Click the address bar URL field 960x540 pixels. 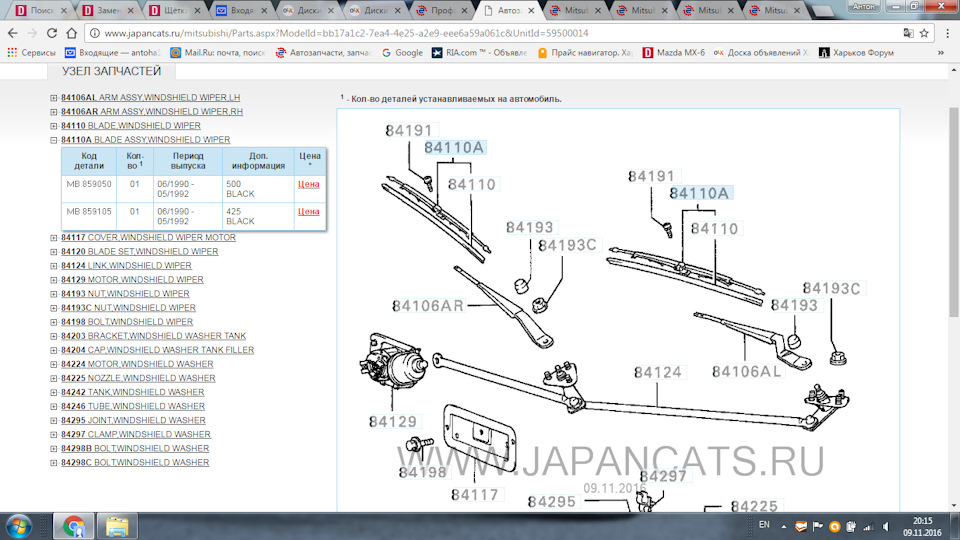[x=499, y=33]
